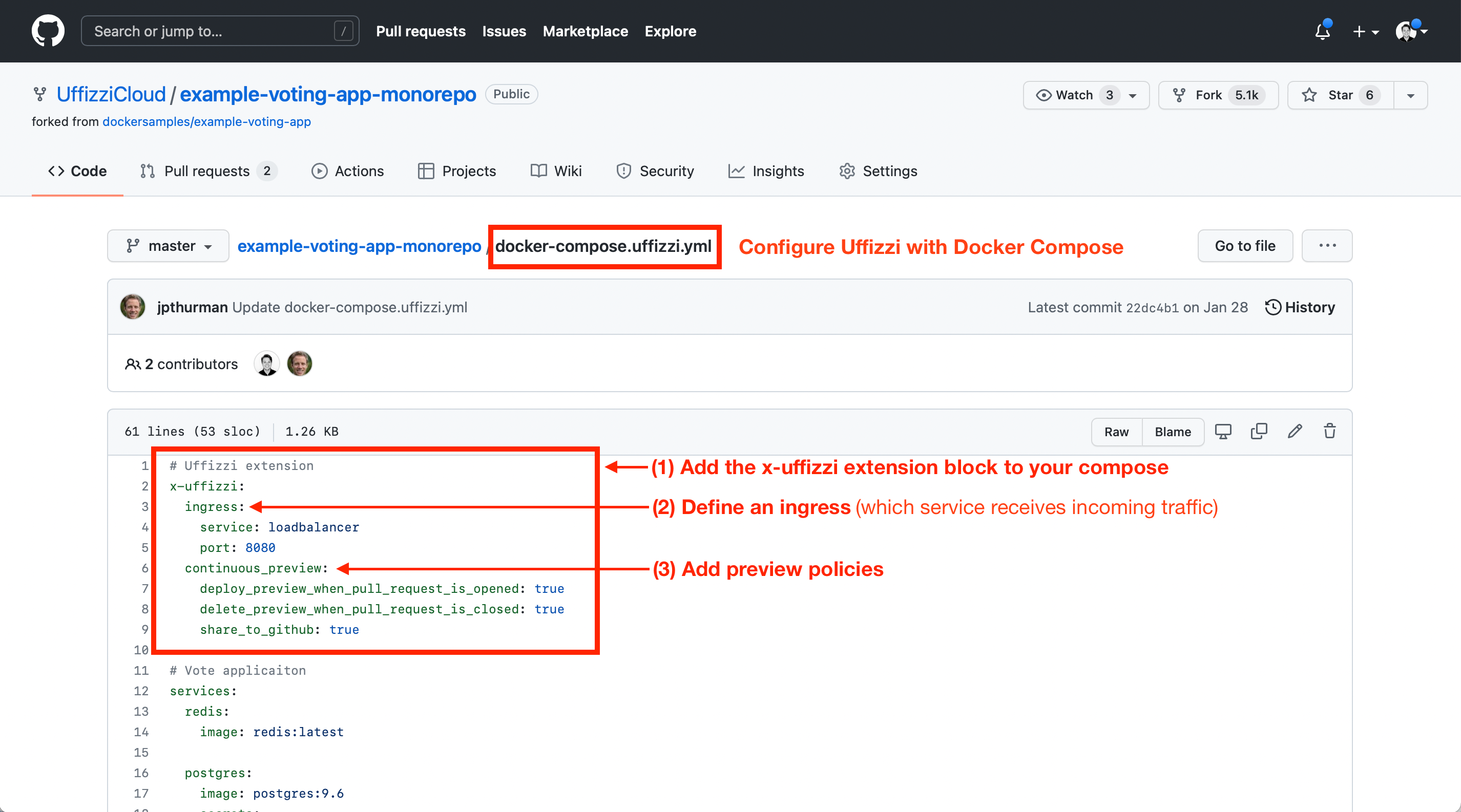Open the Blame view
The width and height of the screenshot is (1461, 812).
(x=1172, y=432)
